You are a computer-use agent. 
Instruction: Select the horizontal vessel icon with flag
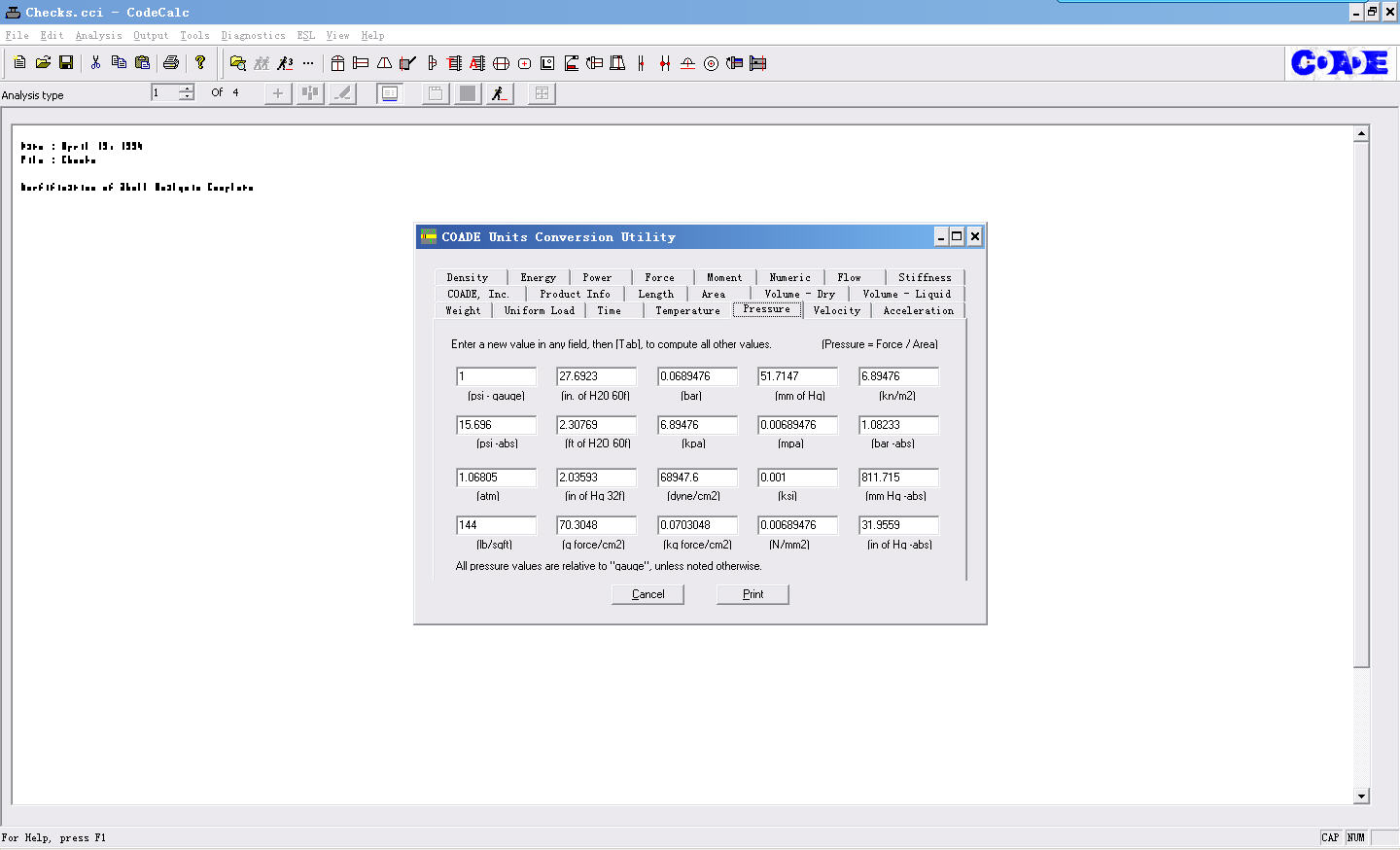361,63
